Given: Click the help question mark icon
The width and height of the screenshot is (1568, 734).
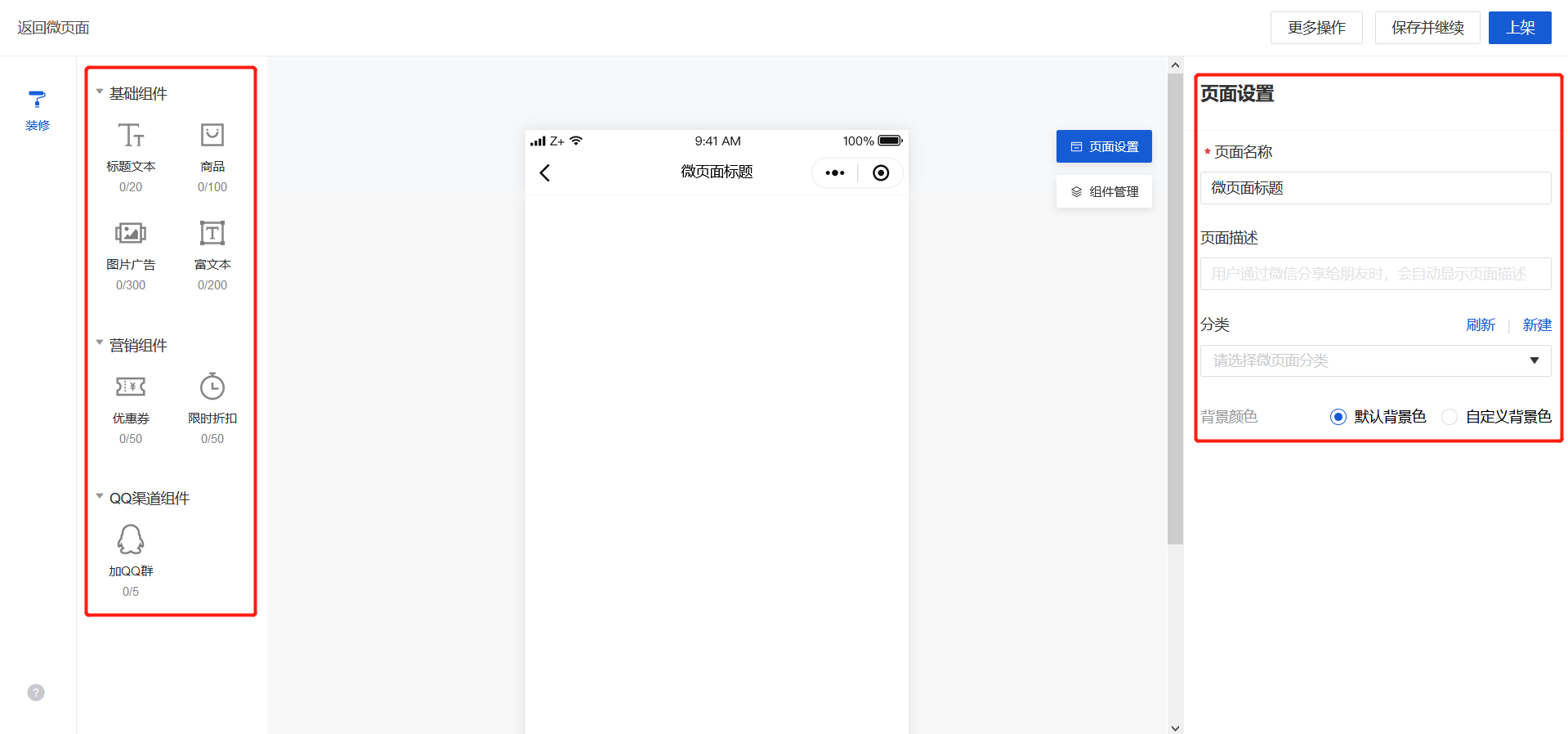Looking at the screenshot, I should (x=36, y=692).
